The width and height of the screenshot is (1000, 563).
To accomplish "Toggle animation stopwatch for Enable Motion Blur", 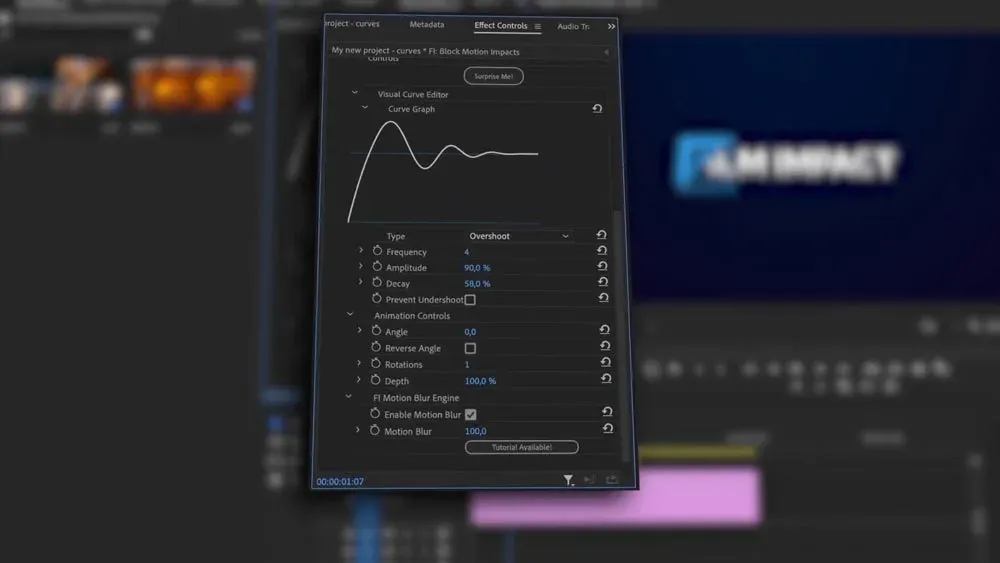I will pyautogui.click(x=375, y=414).
